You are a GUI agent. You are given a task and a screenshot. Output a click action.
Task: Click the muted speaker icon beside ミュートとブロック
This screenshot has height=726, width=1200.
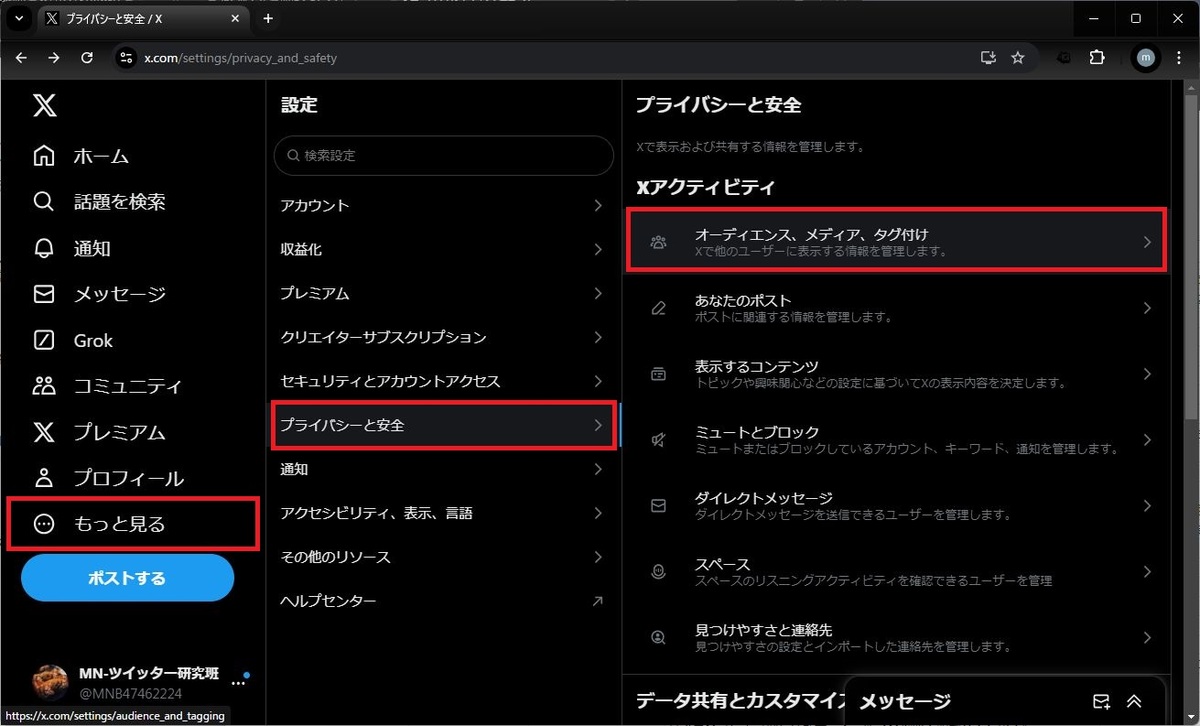tap(658, 440)
